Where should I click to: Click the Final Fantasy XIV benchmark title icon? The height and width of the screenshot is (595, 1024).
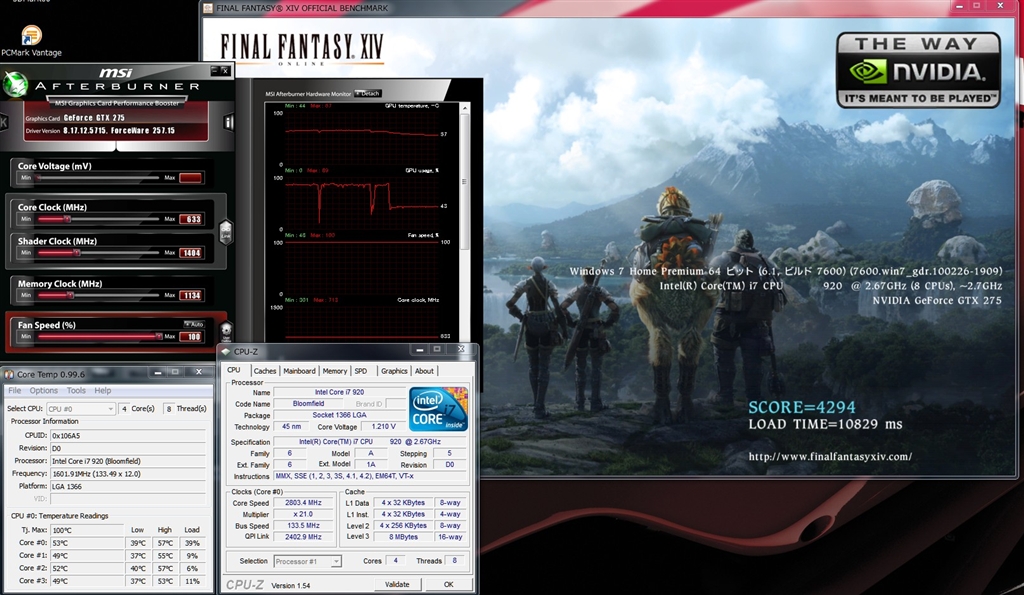pyautogui.click(x=208, y=8)
